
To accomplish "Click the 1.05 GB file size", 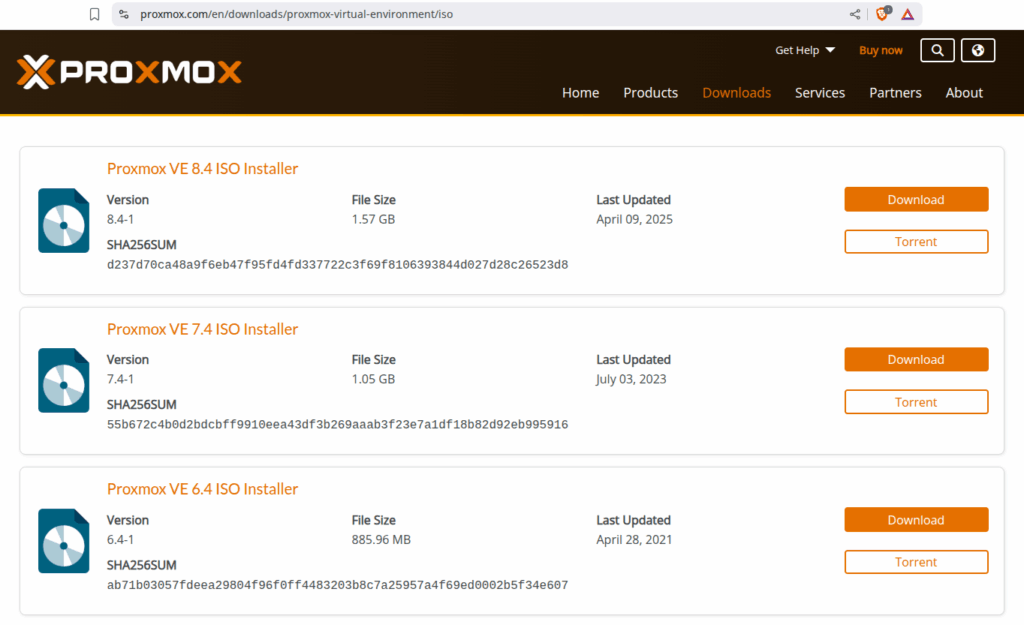I will coord(374,379).
